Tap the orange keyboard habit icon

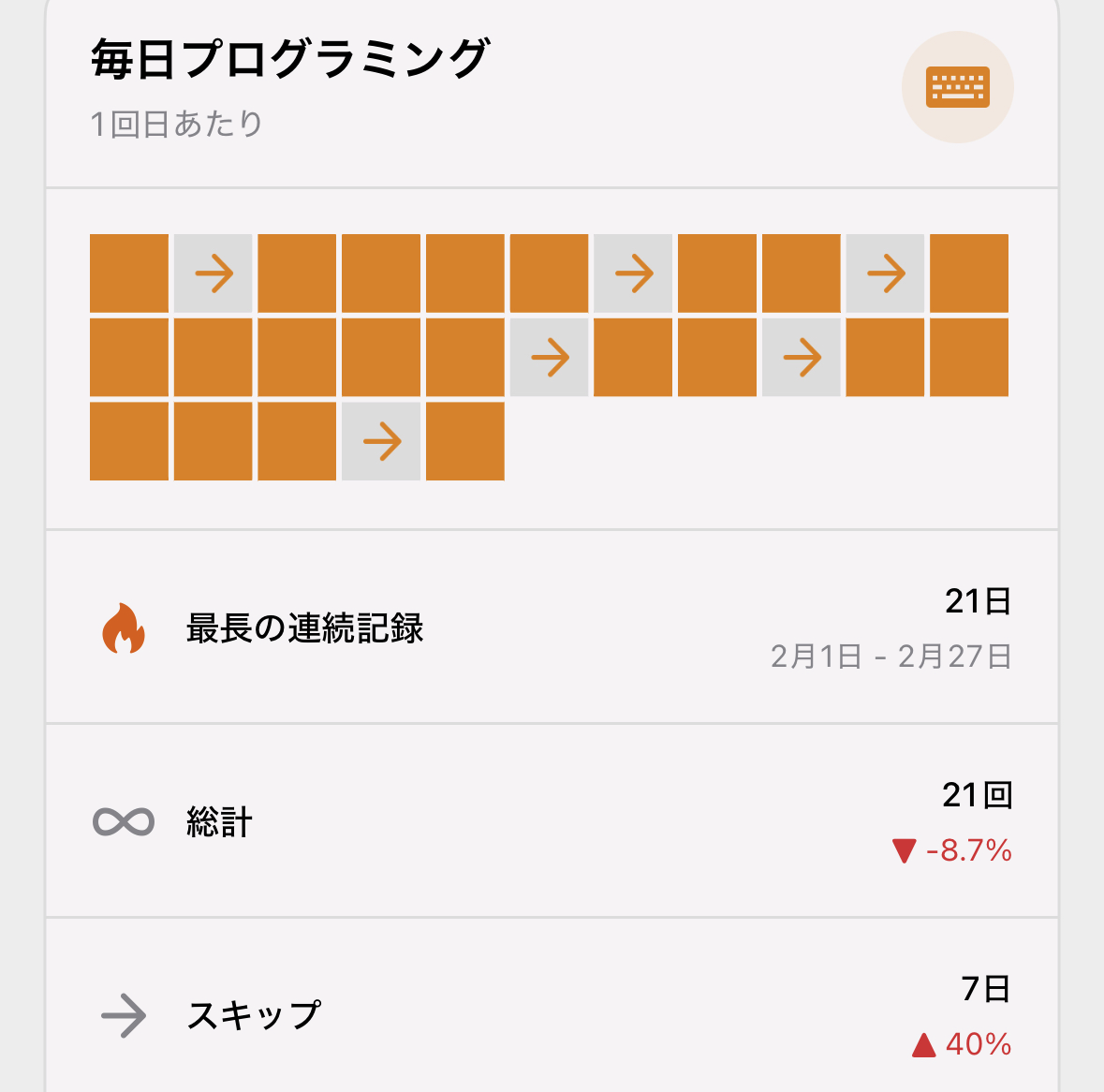[x=958, y=87]
